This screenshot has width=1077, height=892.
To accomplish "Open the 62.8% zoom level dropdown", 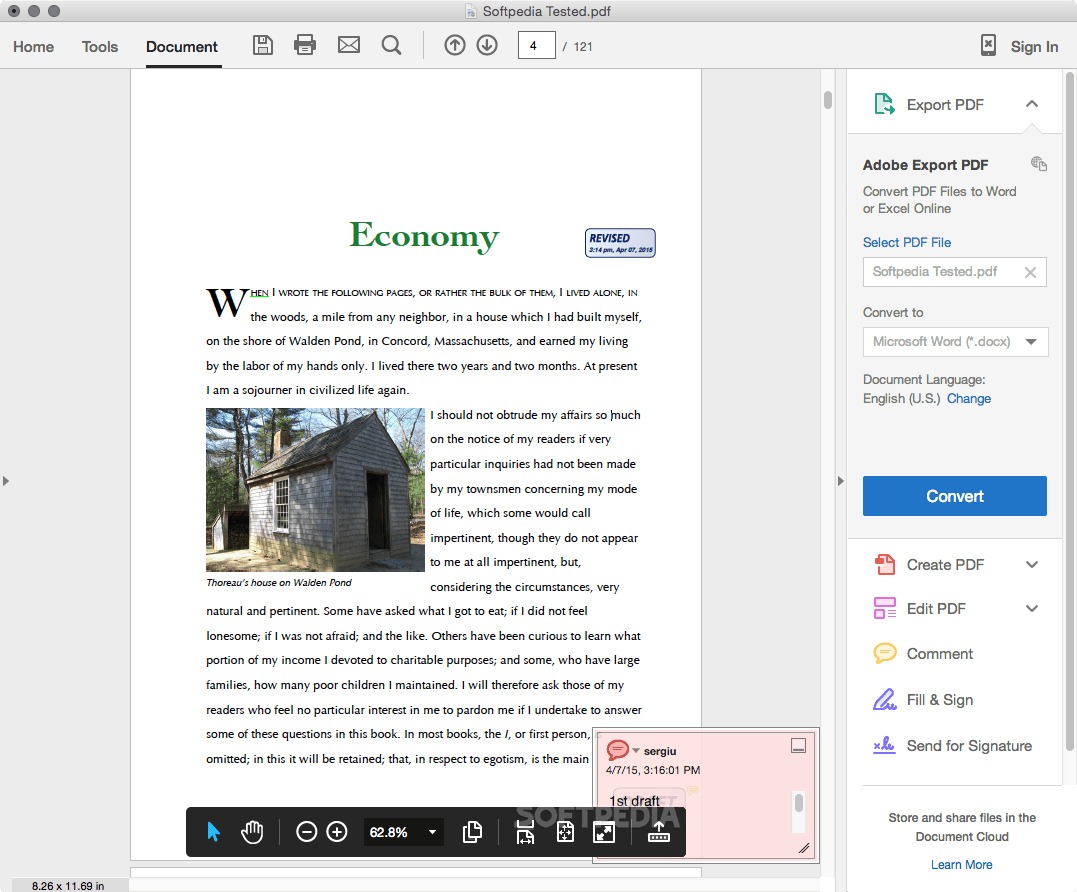I will [x=432, y=832].
